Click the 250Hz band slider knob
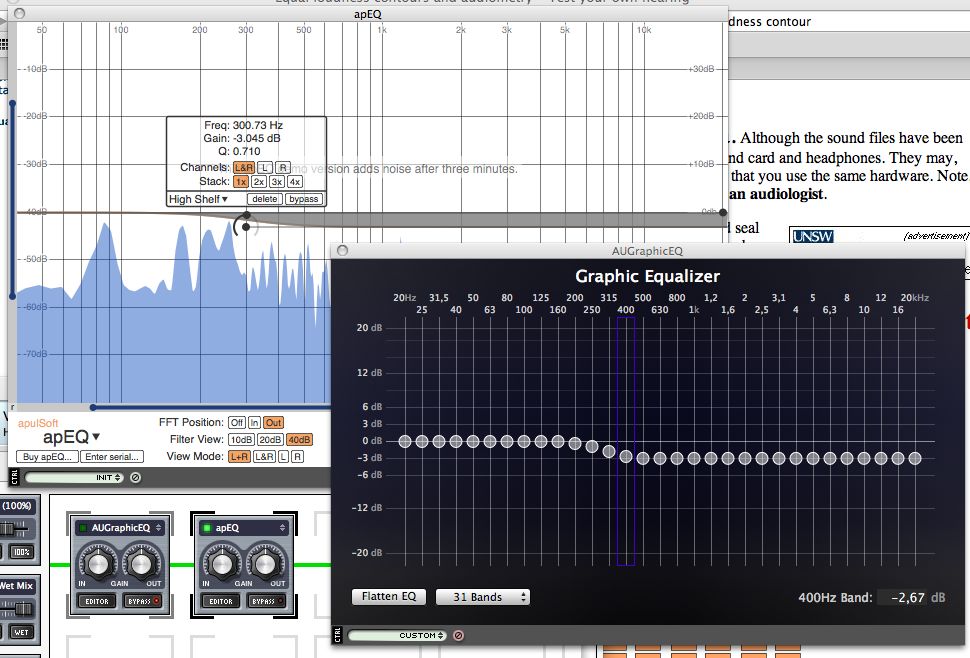 (592, 446)
